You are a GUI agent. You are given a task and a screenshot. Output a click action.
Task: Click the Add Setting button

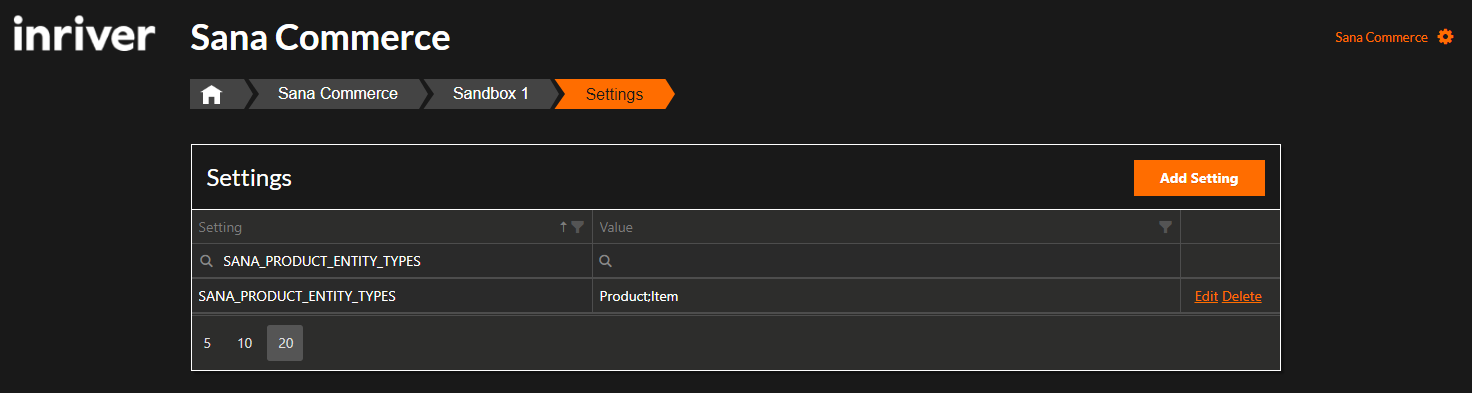[x=1199, y=178]
